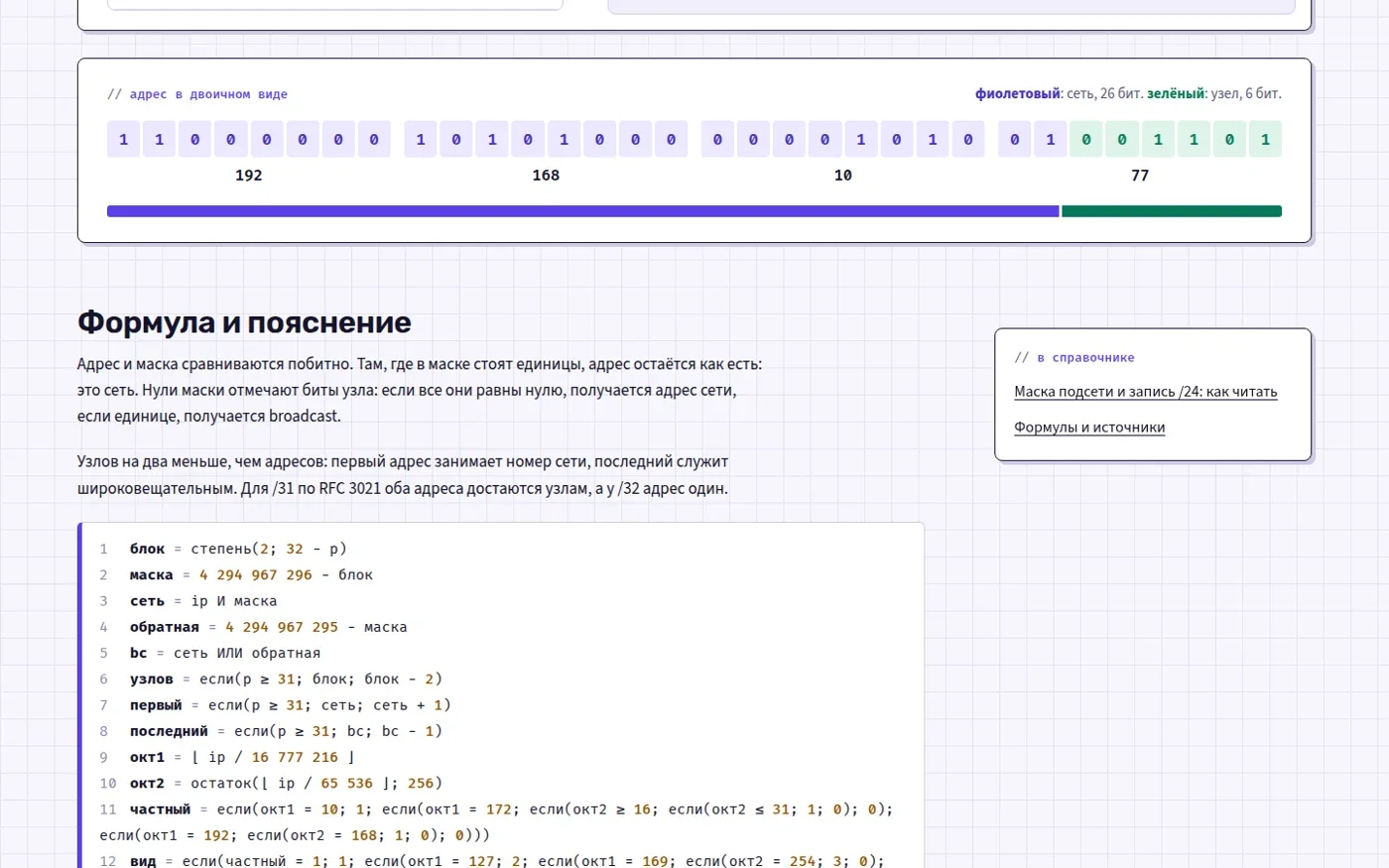Select octet value 168 under the bits
This screenshot has height=868, width=1389.
click(546, 176)
